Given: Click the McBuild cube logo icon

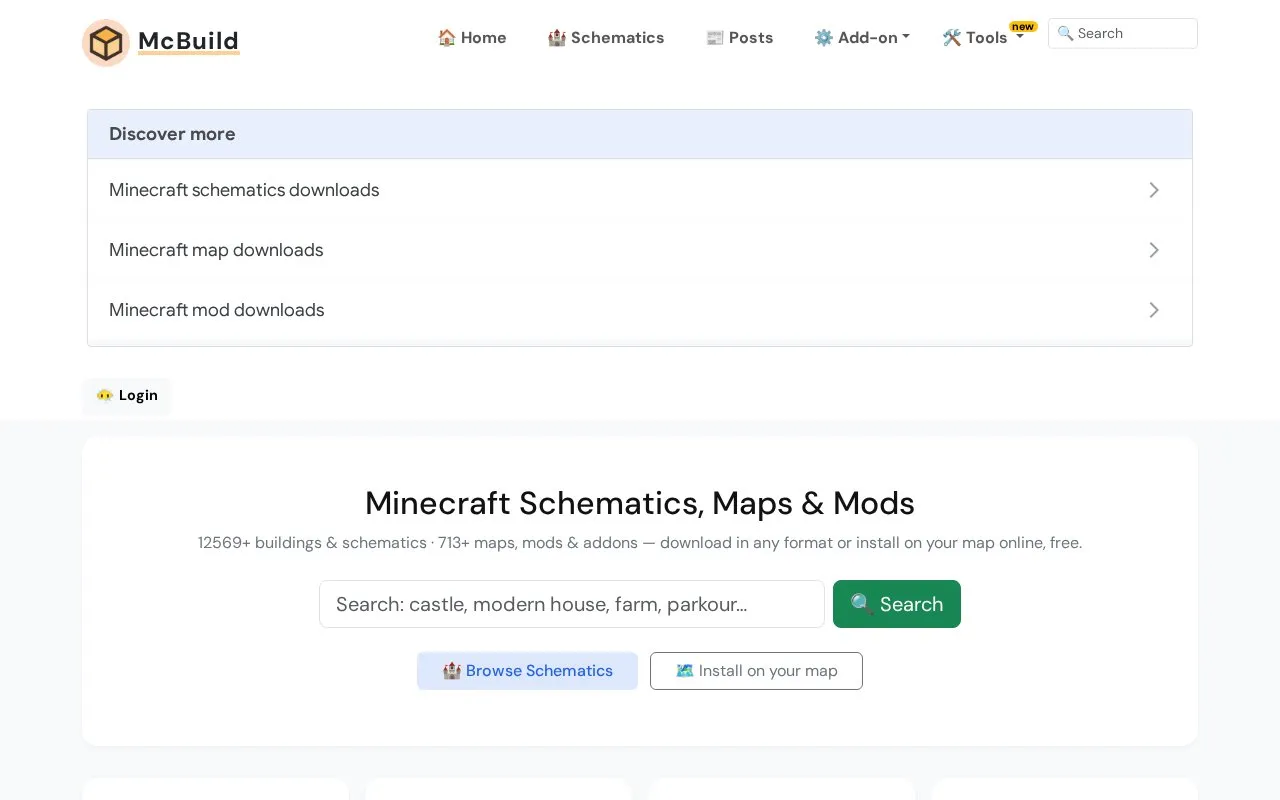Looking at the screenshot, I should click(x=106, y=43).
